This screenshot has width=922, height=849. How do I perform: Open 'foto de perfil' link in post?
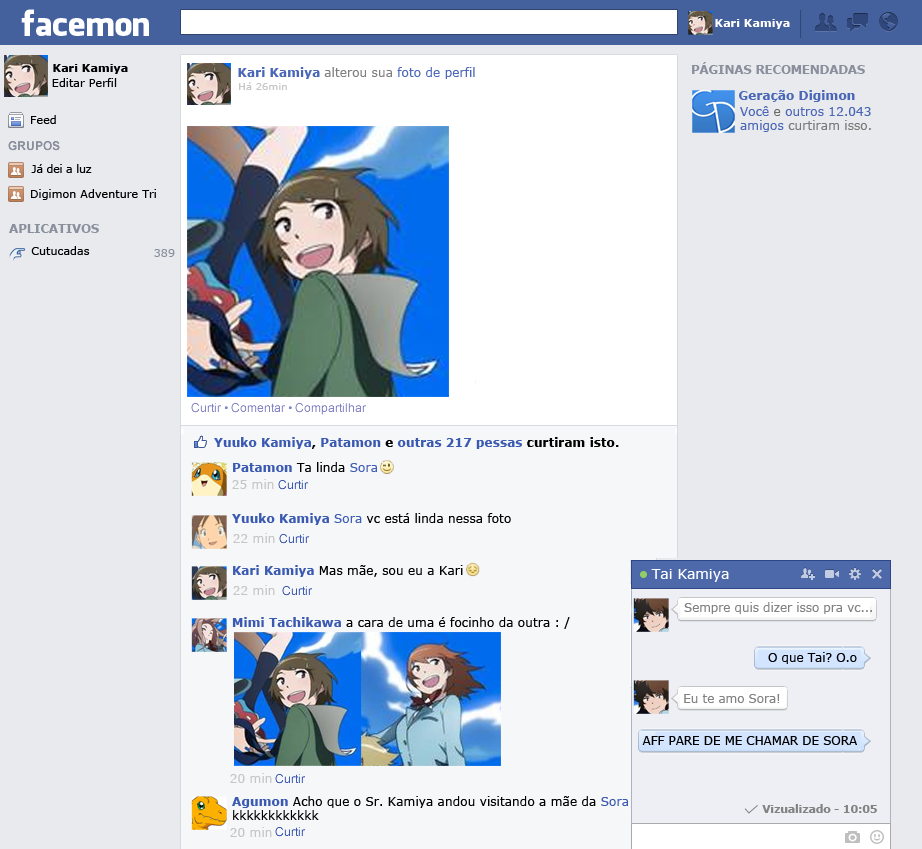(436, 72)
